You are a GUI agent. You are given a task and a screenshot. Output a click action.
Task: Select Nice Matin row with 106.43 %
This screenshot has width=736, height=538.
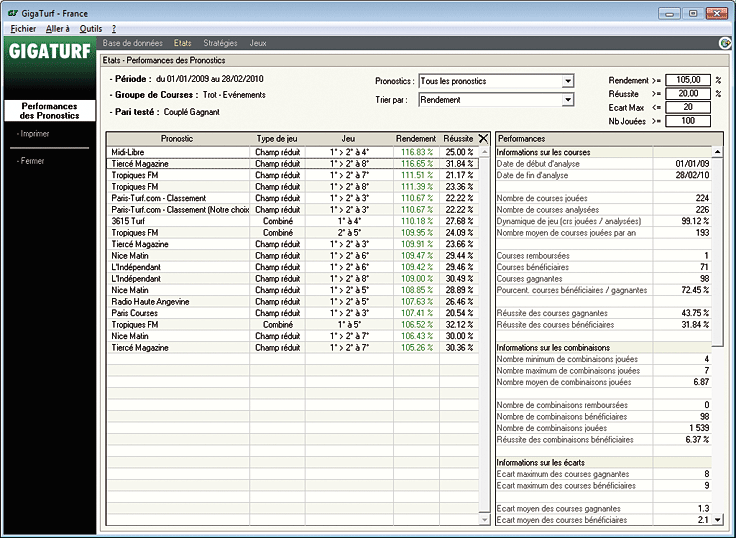pyautogui.click(x=293, y=336)
